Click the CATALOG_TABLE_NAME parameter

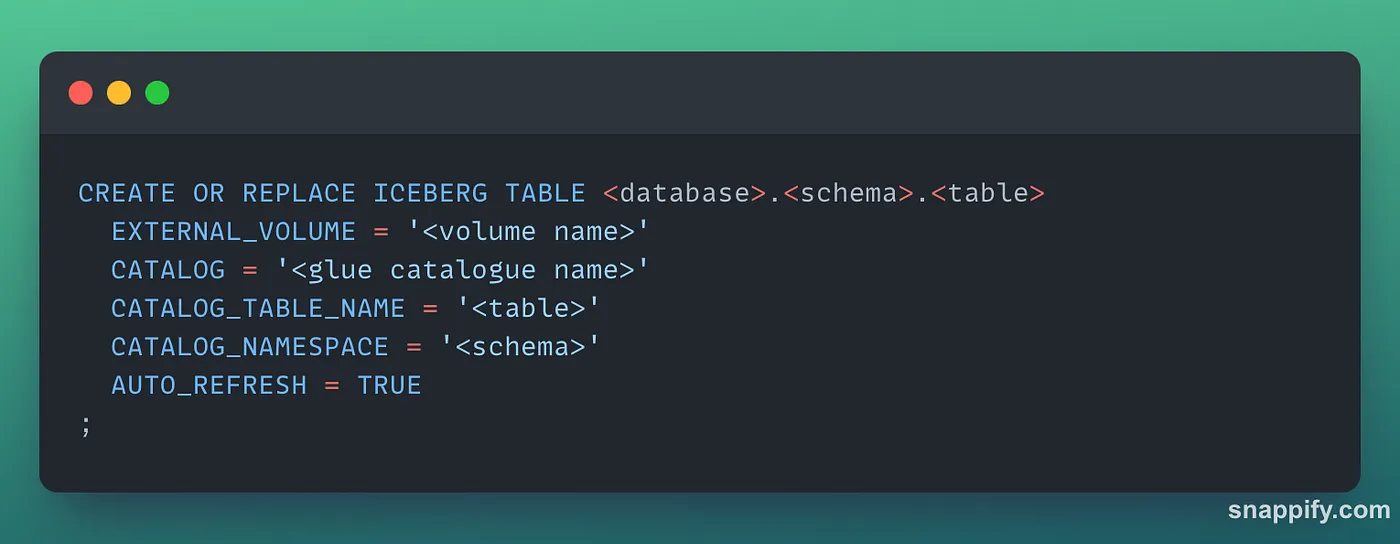coord(258,308)
